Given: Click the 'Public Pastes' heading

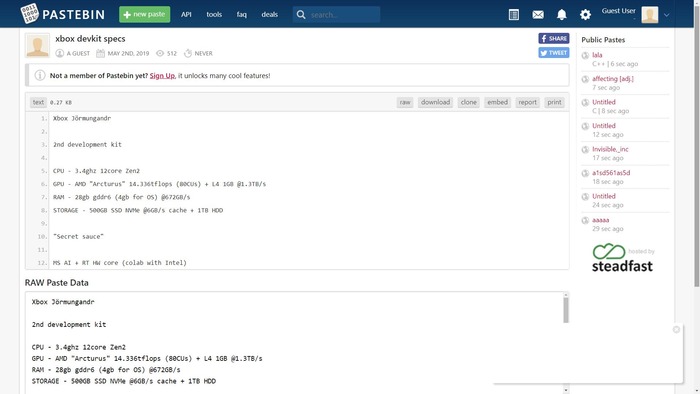Looking at the screenshot, I should (x=603, y=40).
